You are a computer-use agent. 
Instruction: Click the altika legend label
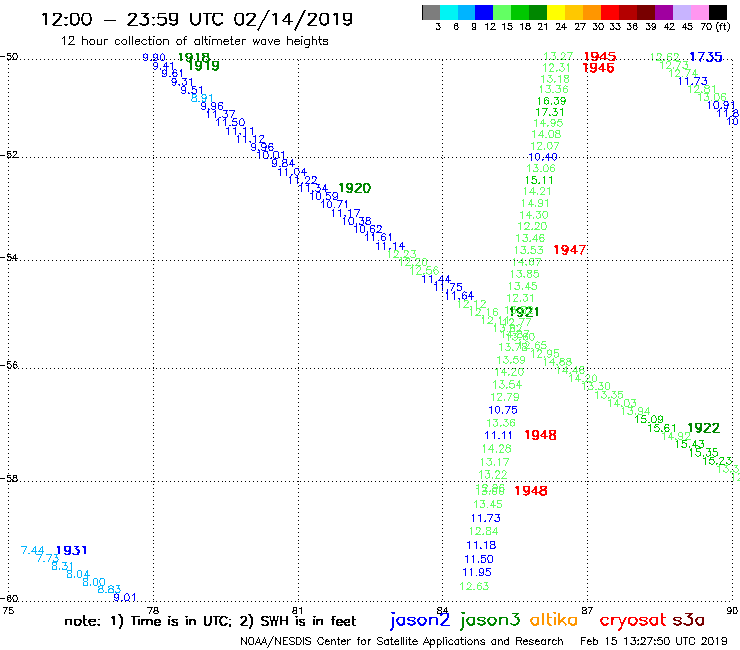[554, 620]
